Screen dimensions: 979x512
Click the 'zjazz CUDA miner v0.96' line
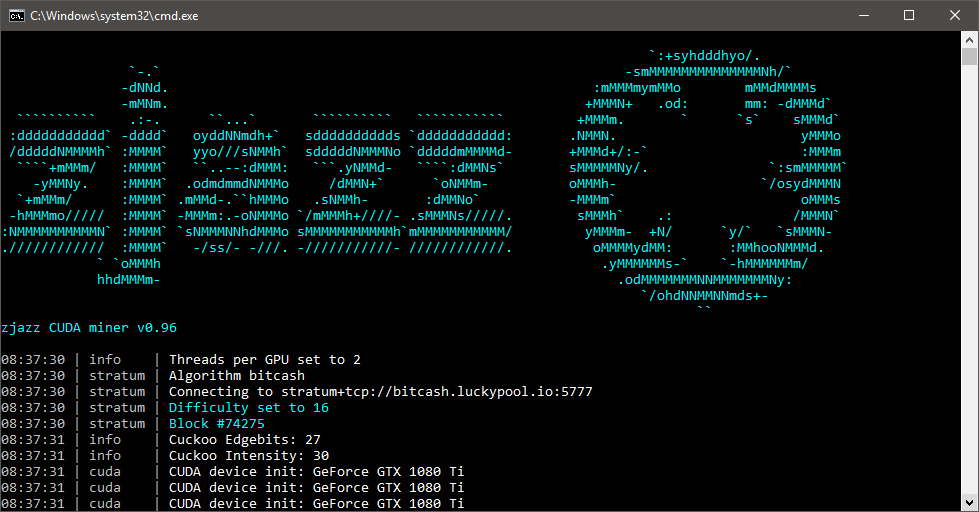(x=89, y=328)
